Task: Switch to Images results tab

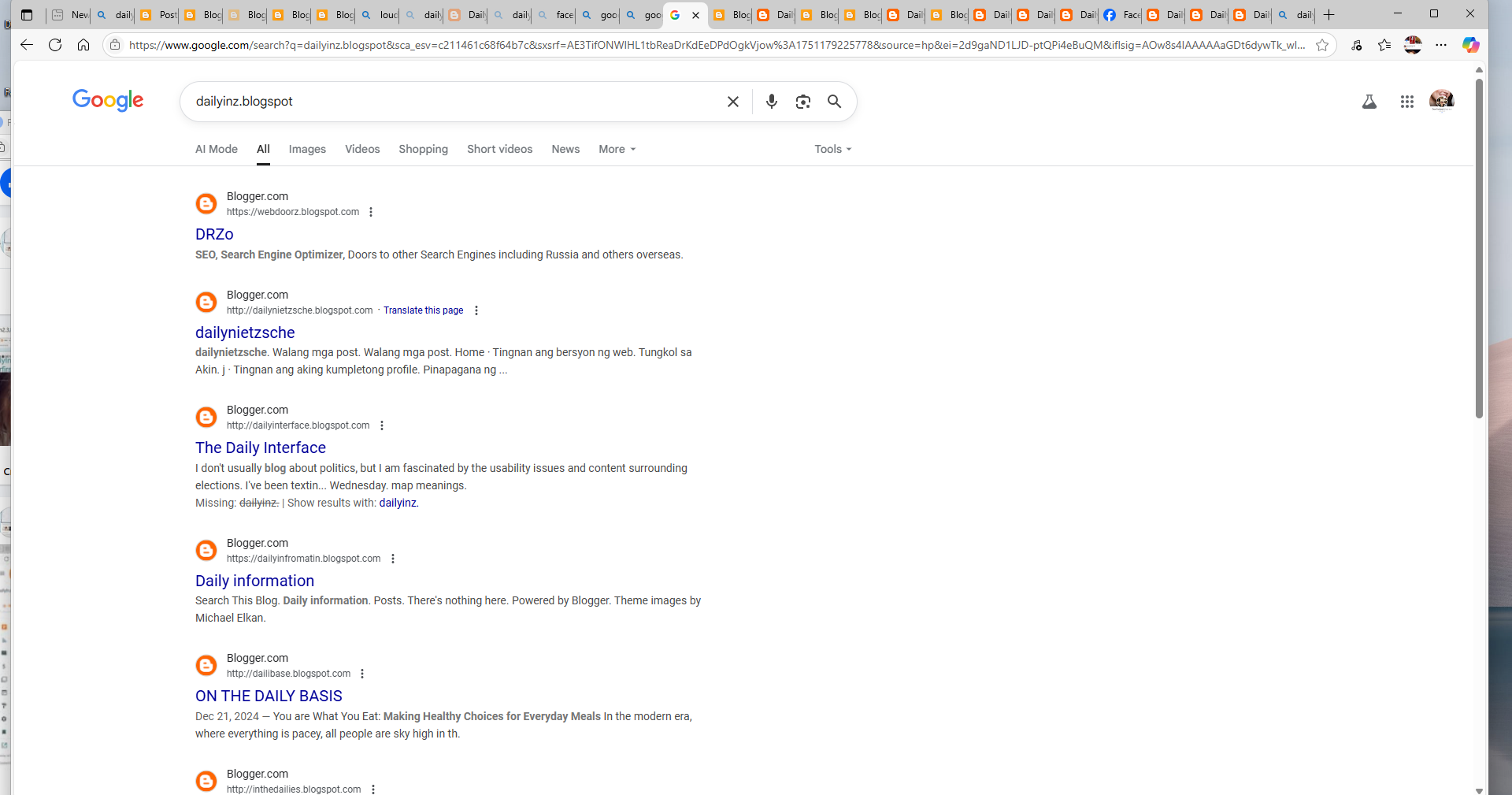Action: 307,149
